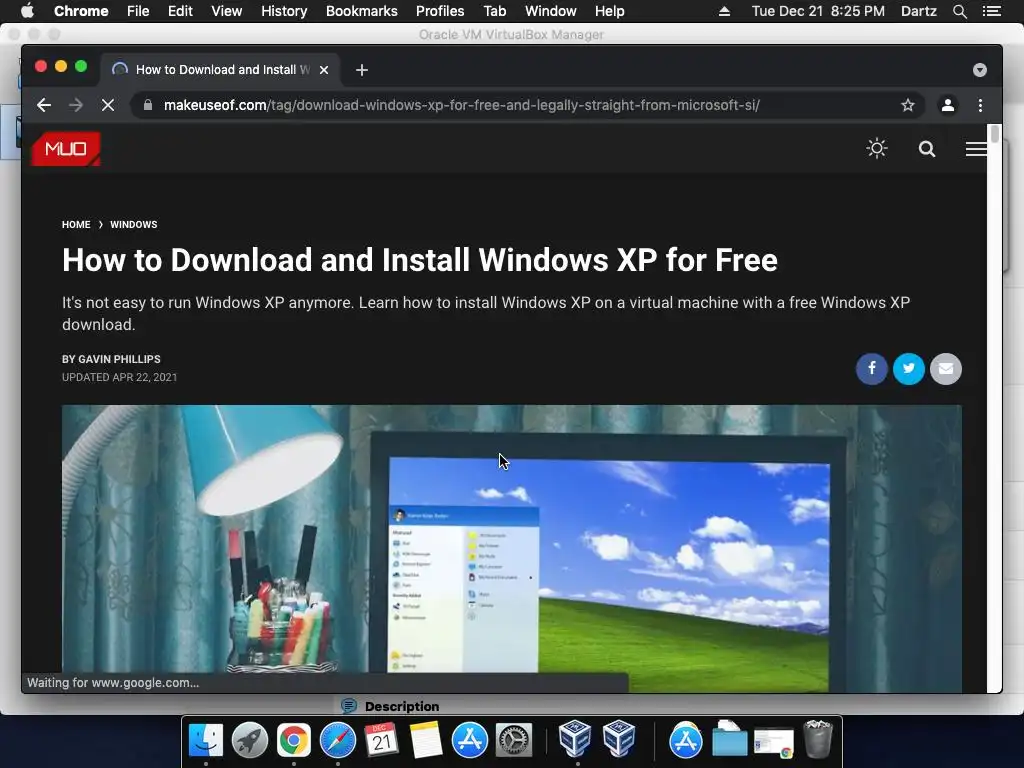Open the Apple menu
The height and width of the screenshot is (768, 1024).
27,11
